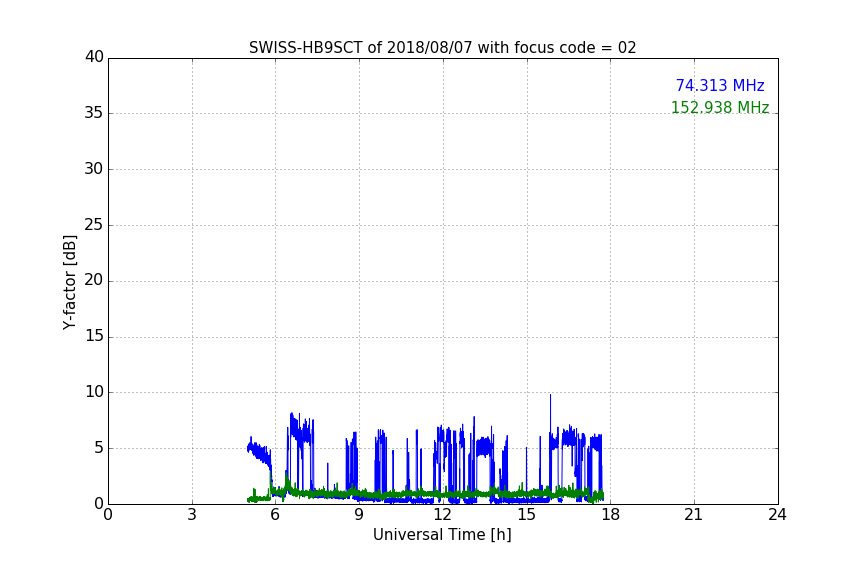The width and height of the screenshot is (864, 576).
Task: Click the x-axis tick label '24'
Action: point(777,515)
